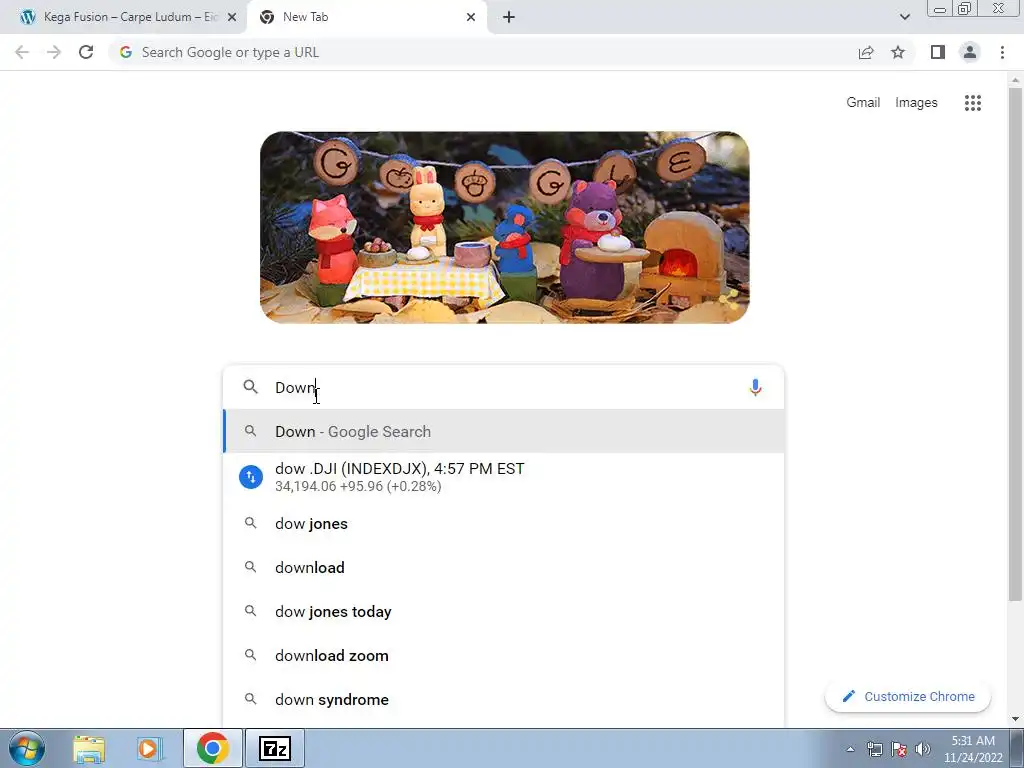
Task: Choose the 'Down - Google Search' suggestion
Action: click(x=504, y=431)
